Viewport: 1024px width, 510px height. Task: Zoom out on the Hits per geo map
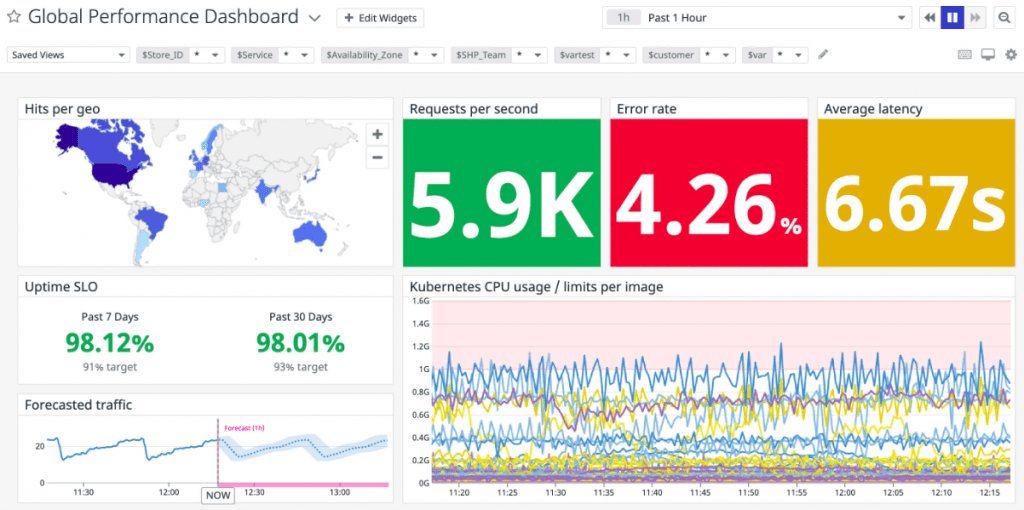377,157
